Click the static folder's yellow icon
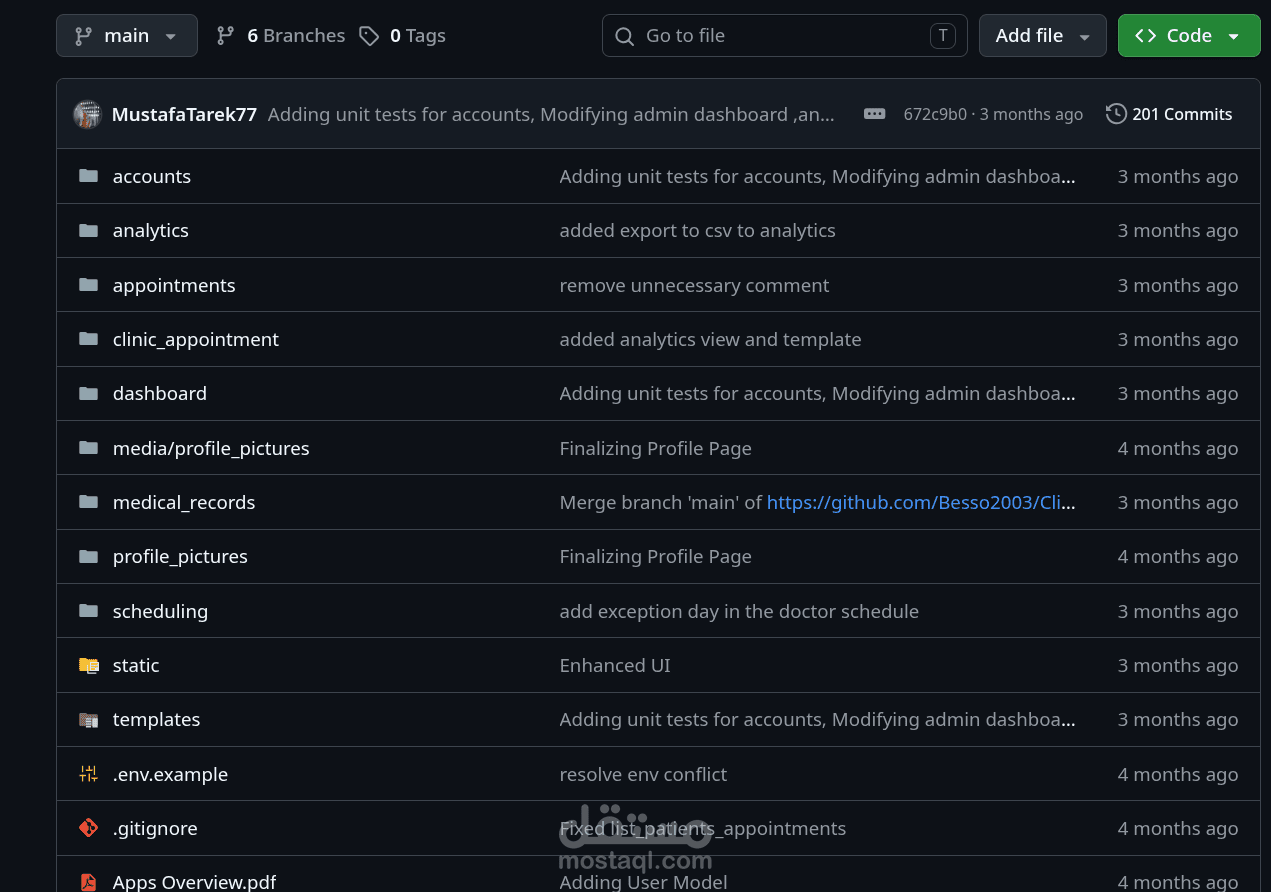This screenshot has width=1271, height=892. pyautogui.click(x=89, y=665)
